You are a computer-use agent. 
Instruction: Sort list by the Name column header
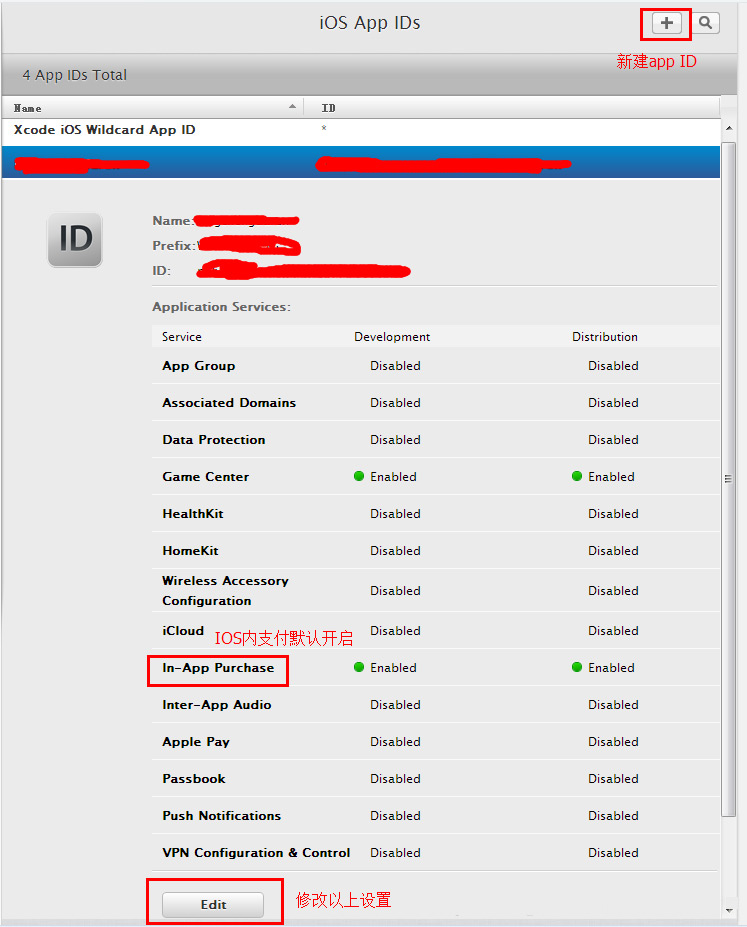(152, 108)
